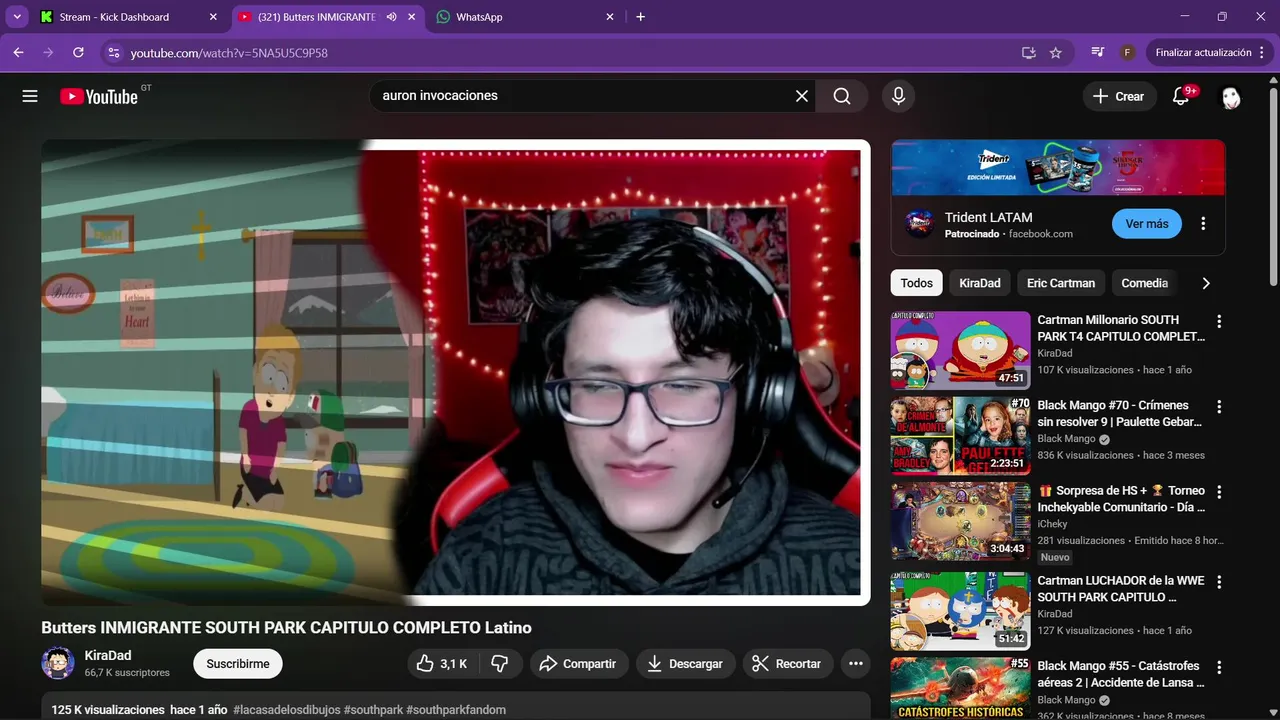Open the account avatar menu

click(x=1231, y=97)
